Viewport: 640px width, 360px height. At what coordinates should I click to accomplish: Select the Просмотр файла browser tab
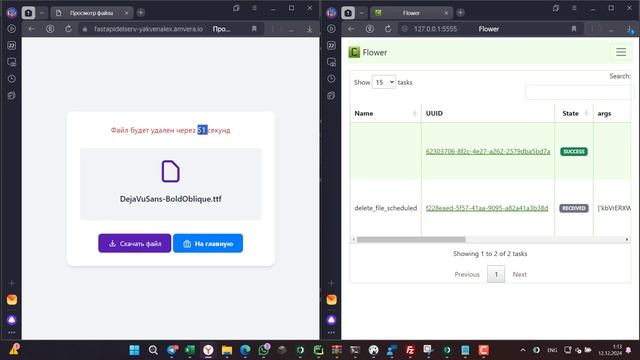[x=91, y=13]
